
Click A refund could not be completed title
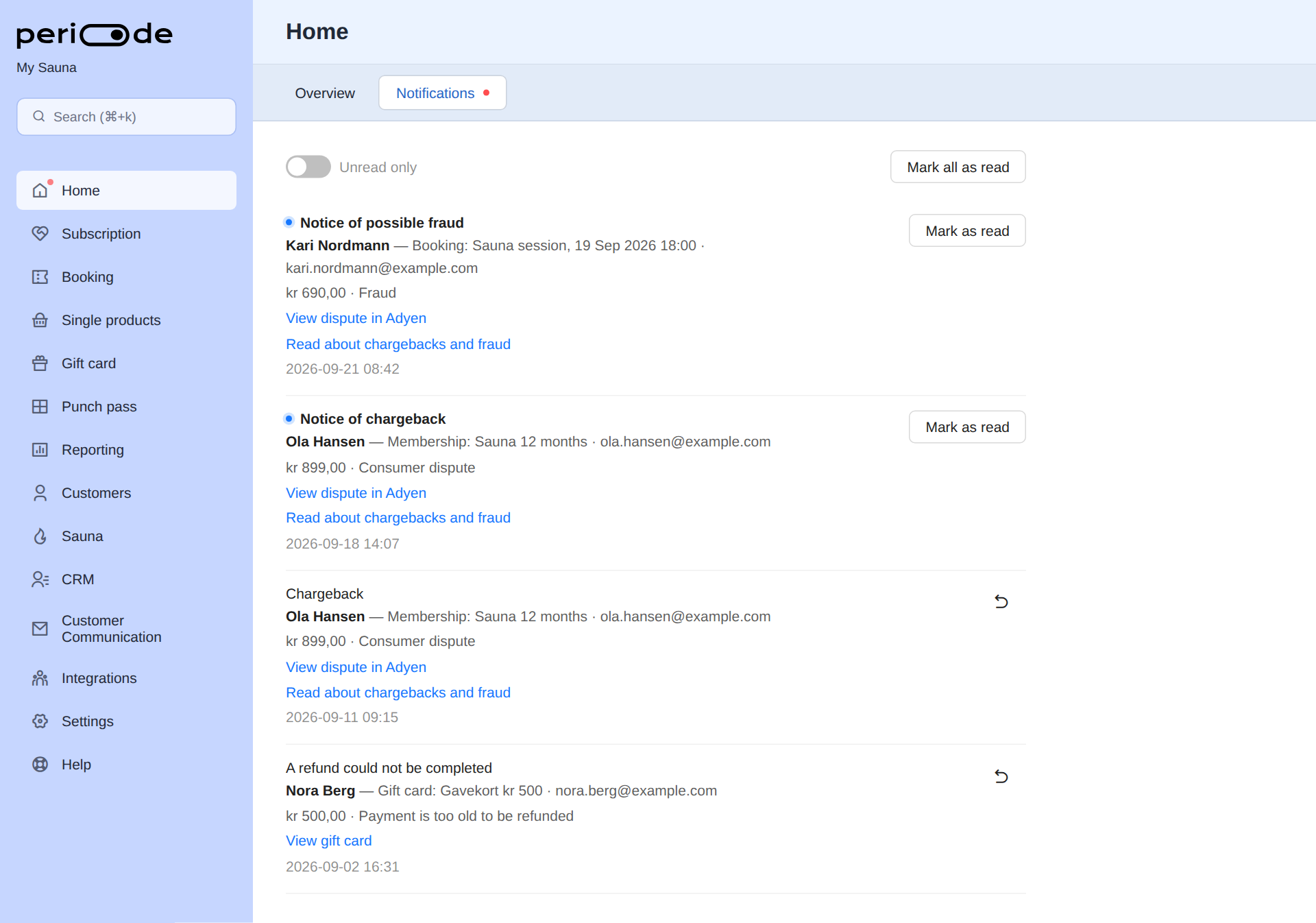(x=389, y=768)
